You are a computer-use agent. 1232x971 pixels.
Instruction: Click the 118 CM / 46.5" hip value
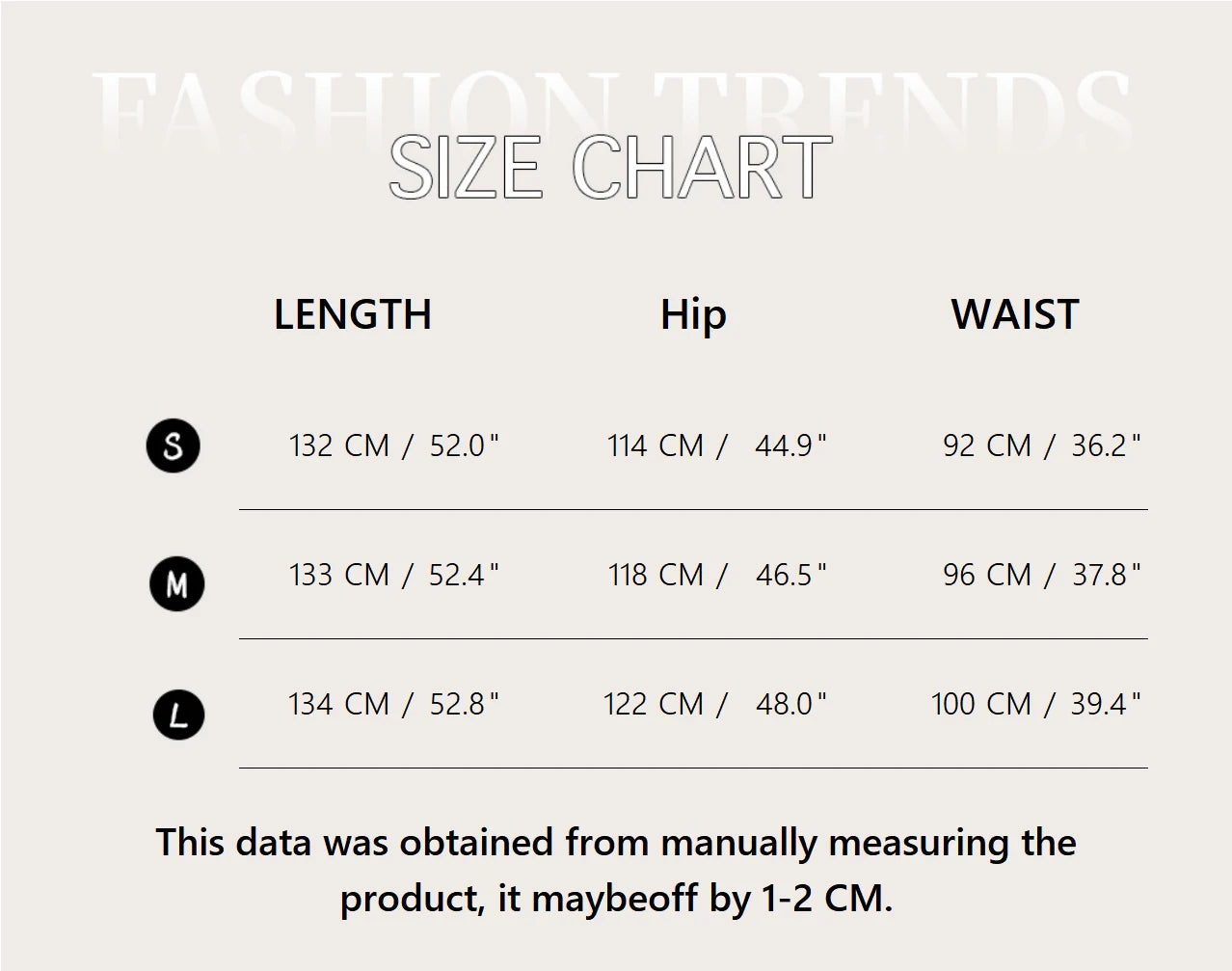tap(716, 575)
